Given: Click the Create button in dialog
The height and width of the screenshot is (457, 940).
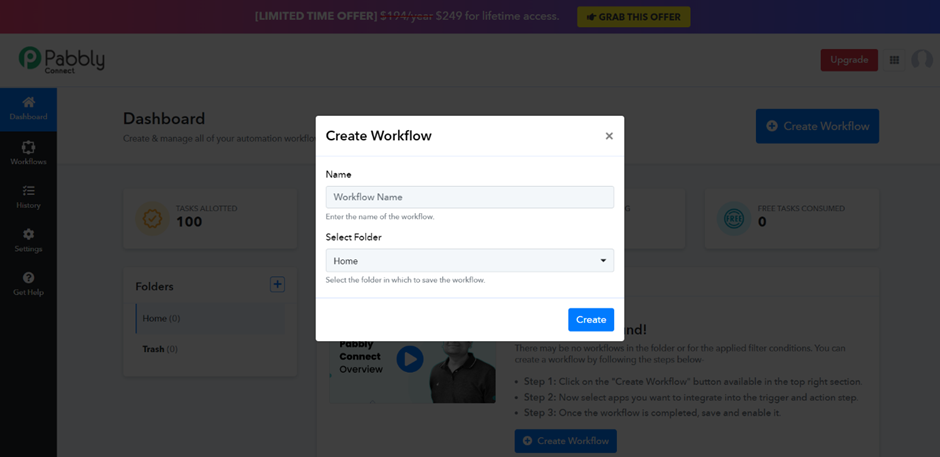Looking at the screenshot, I should tap(590, 320).
